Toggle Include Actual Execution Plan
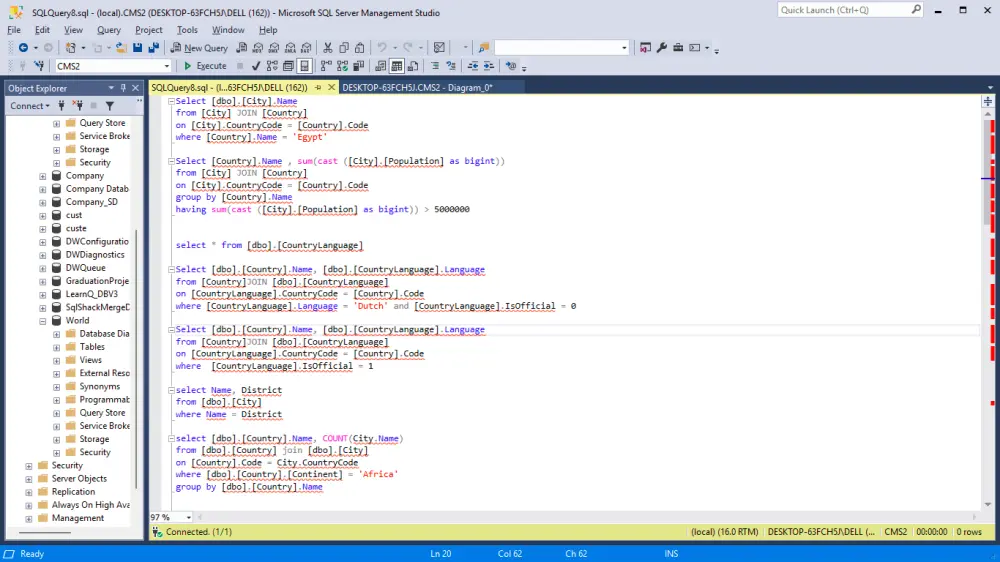 click(326, 66)
